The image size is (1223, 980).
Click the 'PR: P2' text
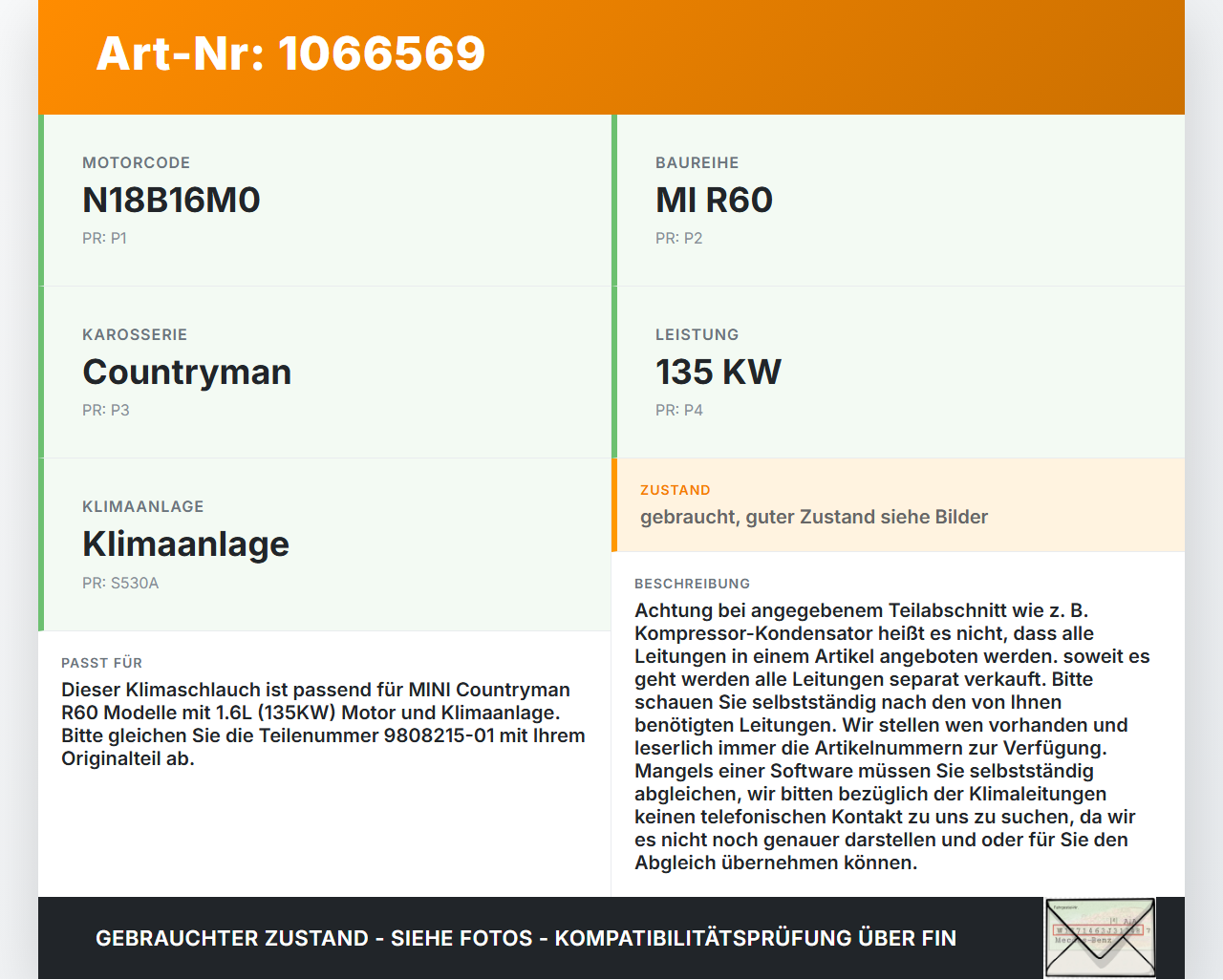coord(678,238)
